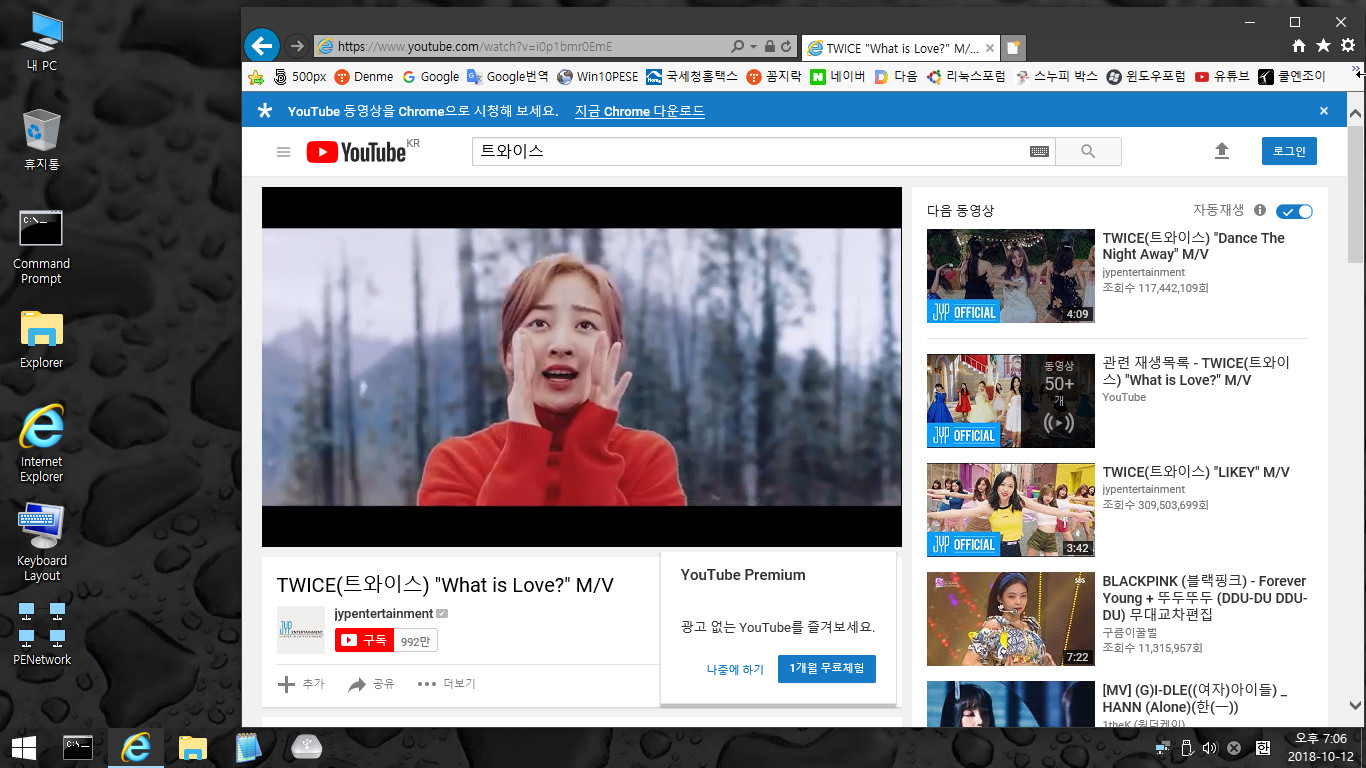Open the 내 PC desktop icon
The width and height of the screenshot is (1366, 768).
coord(41,42)
